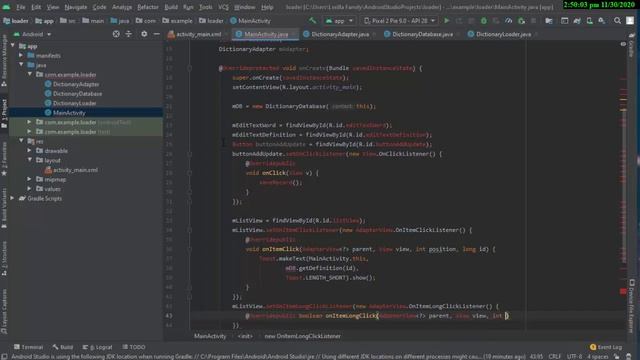Viewport: 640px width, 360px height.
Task: Start debugging with the green bug icon
Action: pyautogui.click(x=484, y=21)
